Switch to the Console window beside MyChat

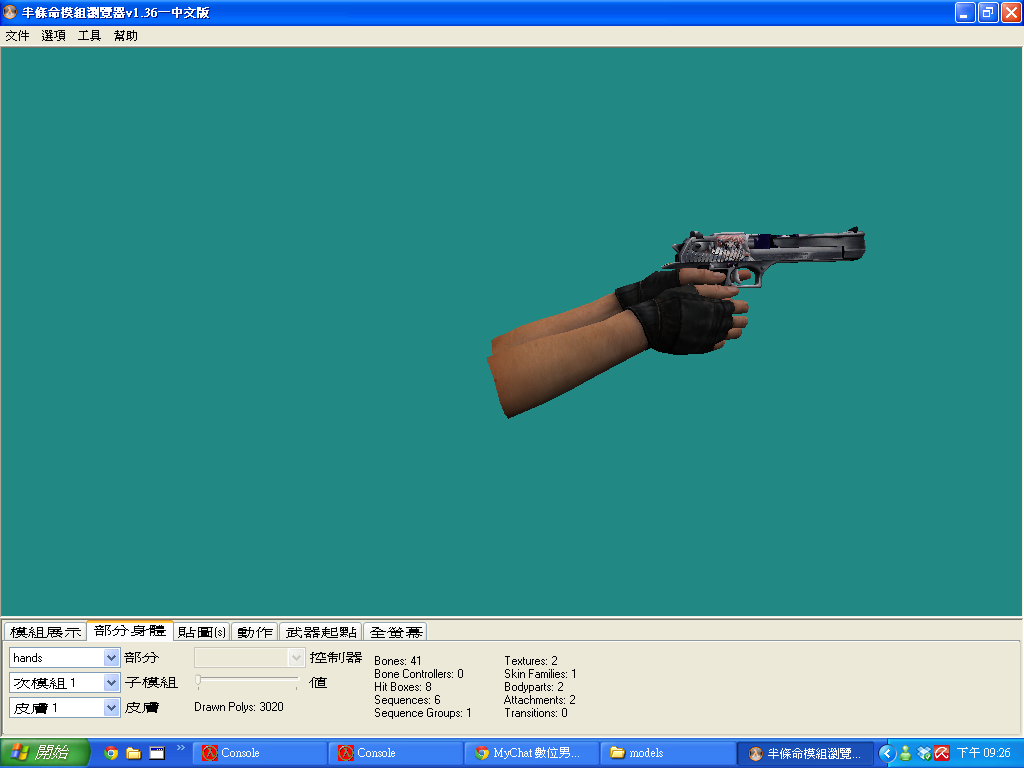[x=396, y=754]
